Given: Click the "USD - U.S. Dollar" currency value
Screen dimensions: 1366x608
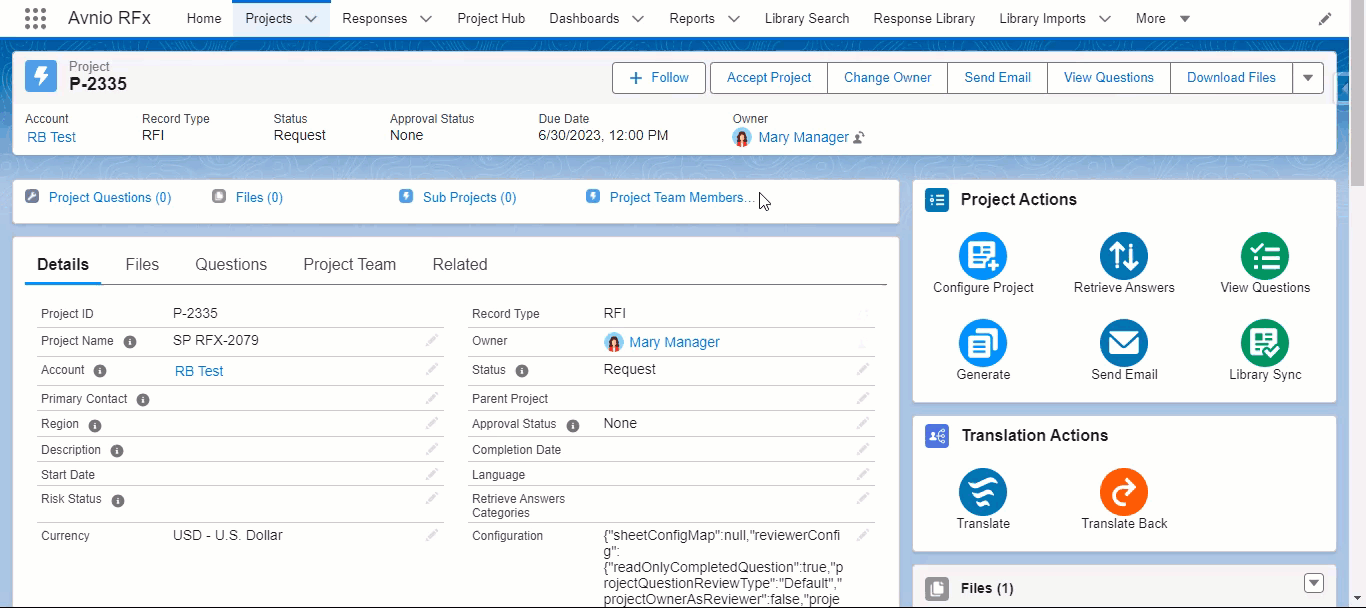Looking at the screenshot, I should tap(228, 535).
